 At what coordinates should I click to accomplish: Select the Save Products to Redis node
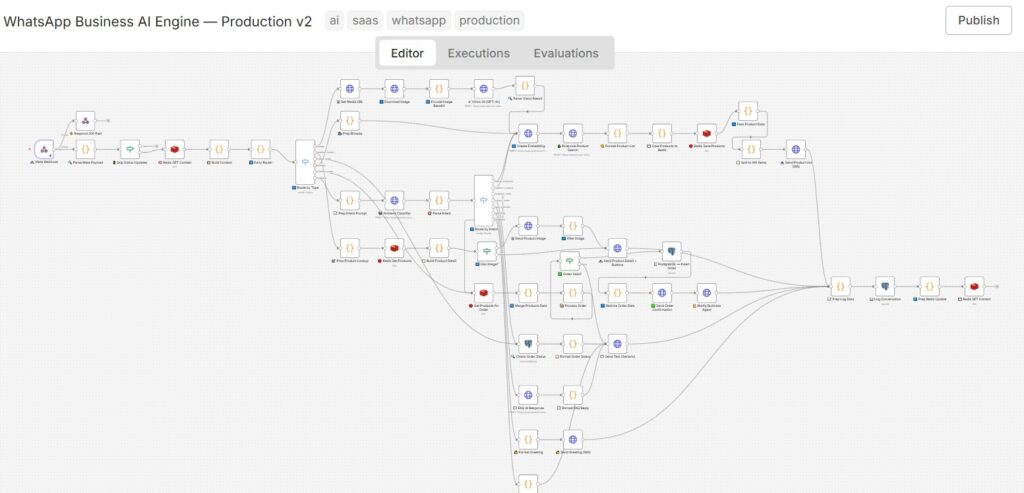662,133
